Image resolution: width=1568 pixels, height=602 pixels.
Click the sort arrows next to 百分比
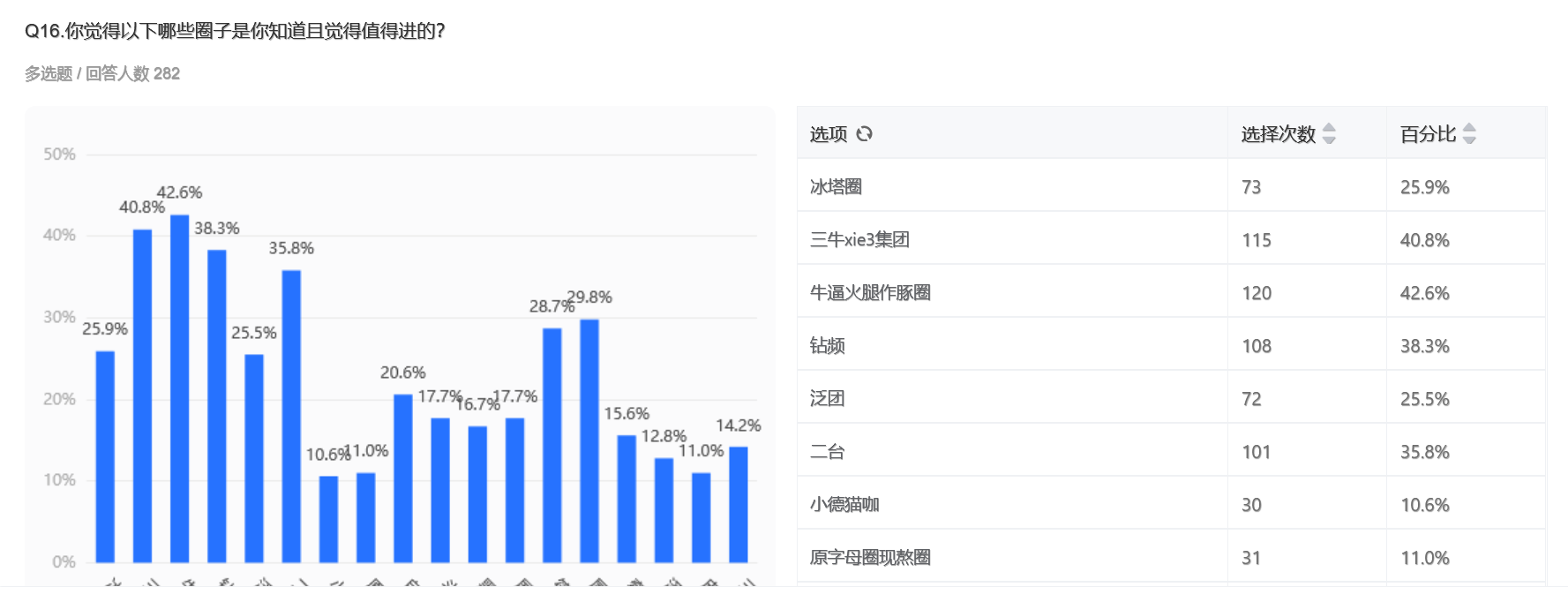click(x=1469, y=134)
